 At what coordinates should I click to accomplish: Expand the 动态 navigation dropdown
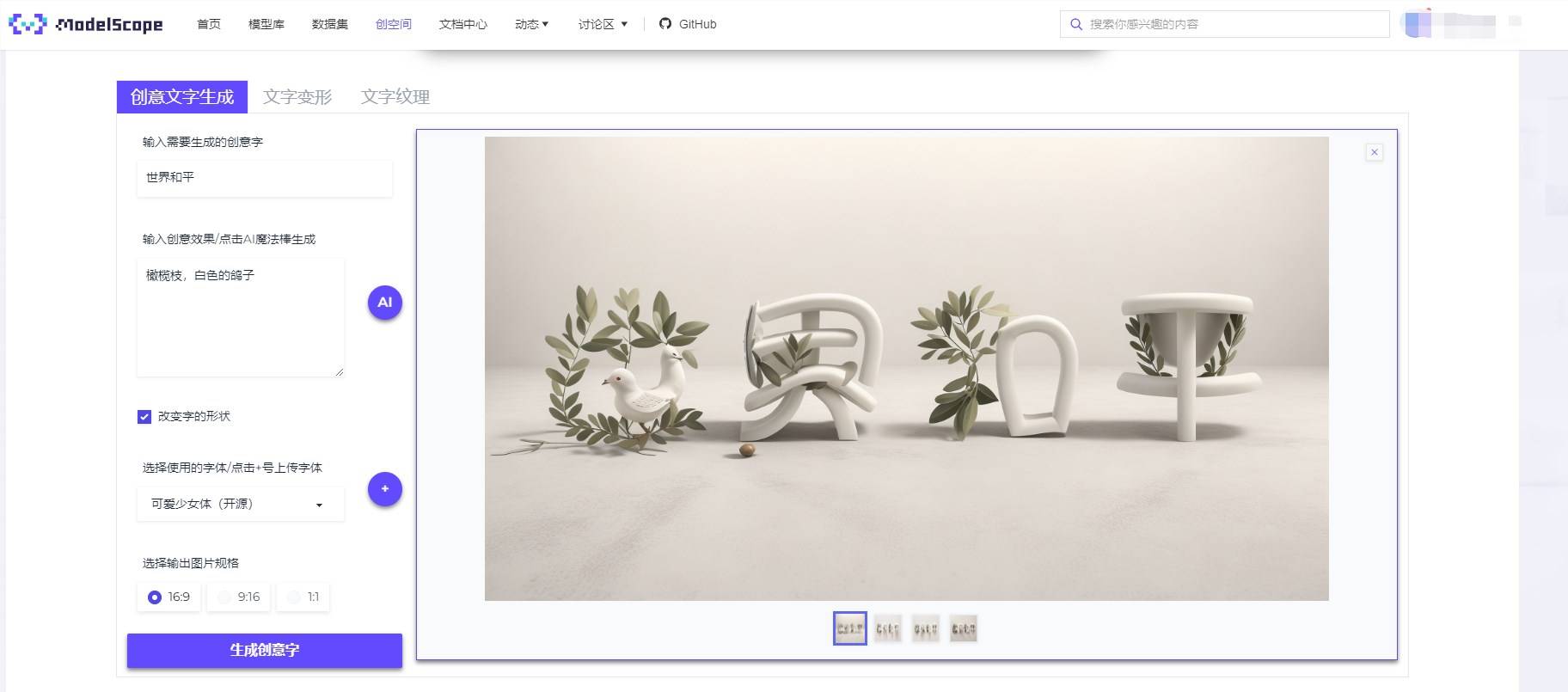[531, 24]
